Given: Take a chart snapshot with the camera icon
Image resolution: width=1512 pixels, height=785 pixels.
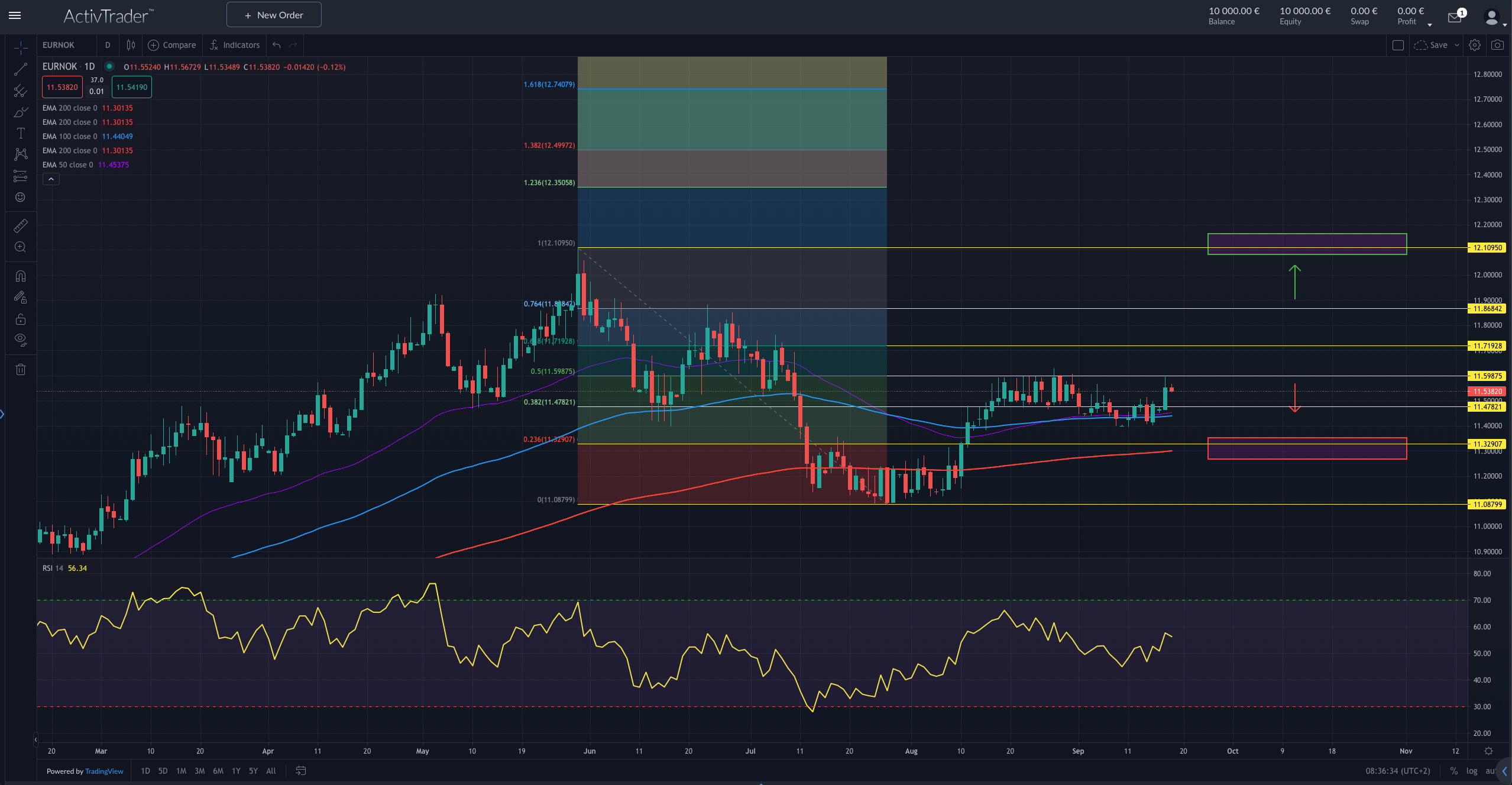Looking at the screenshot, I should (x=1497, y=44).
